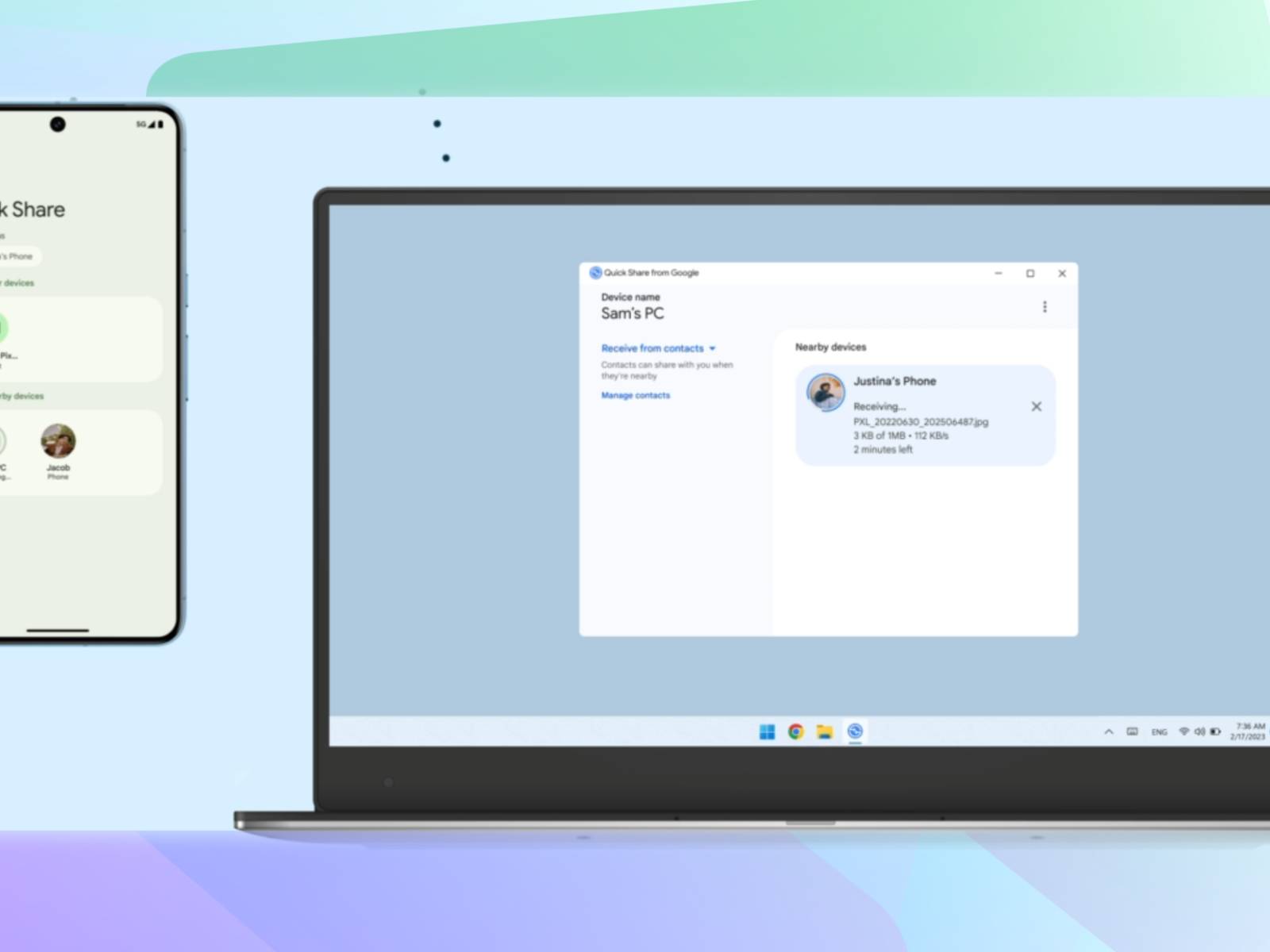Click the touch keyboard tray icon
Screen dimensions: 1270x952
1132,731
